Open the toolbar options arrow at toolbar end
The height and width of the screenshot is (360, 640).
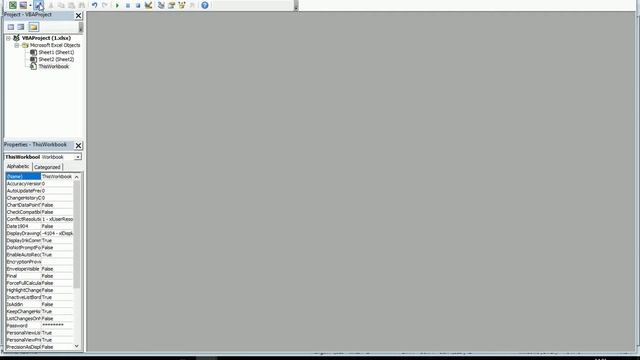pos(296,7)
